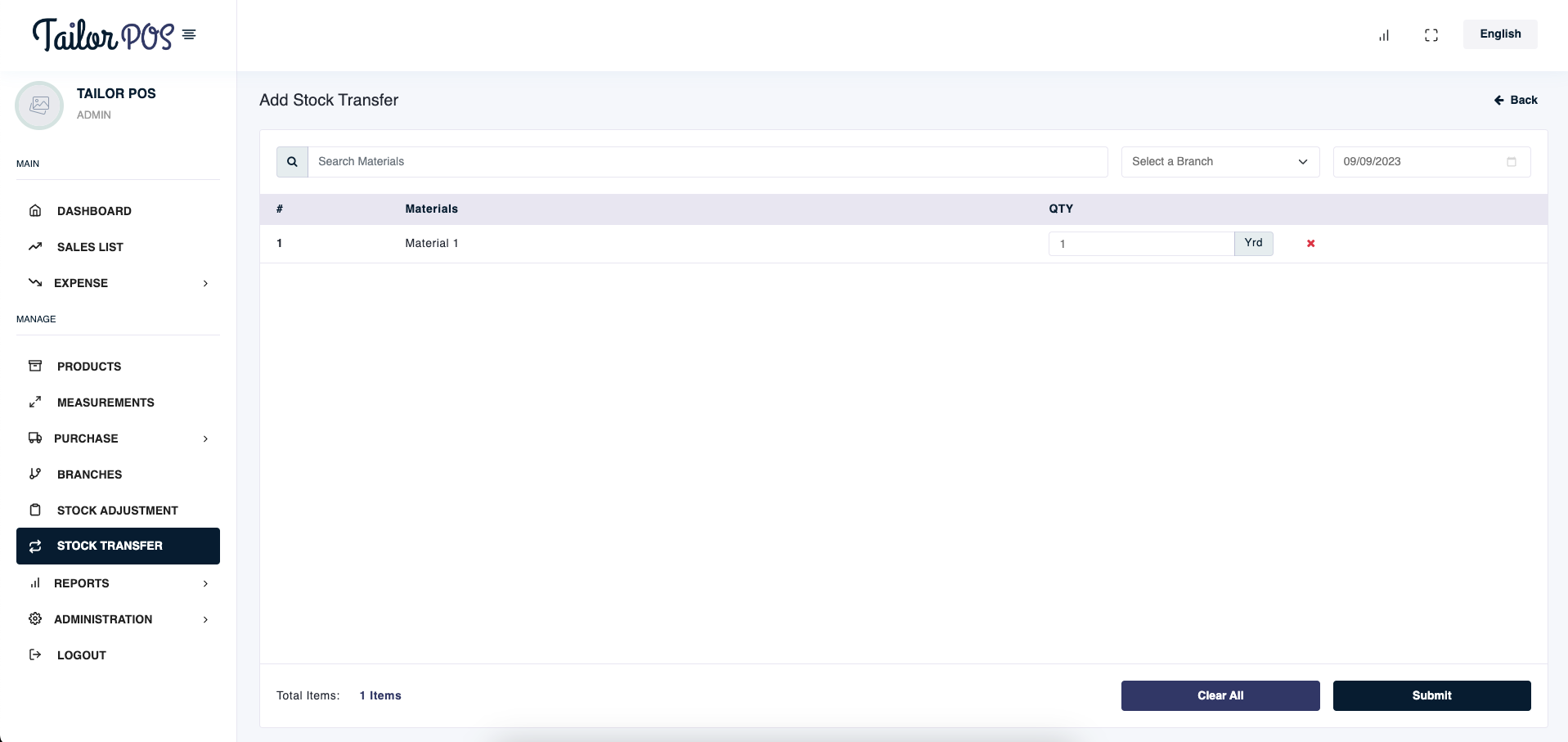
Task: Open the Select a Branch dropdown
Action: click(x=1220, y=162)
